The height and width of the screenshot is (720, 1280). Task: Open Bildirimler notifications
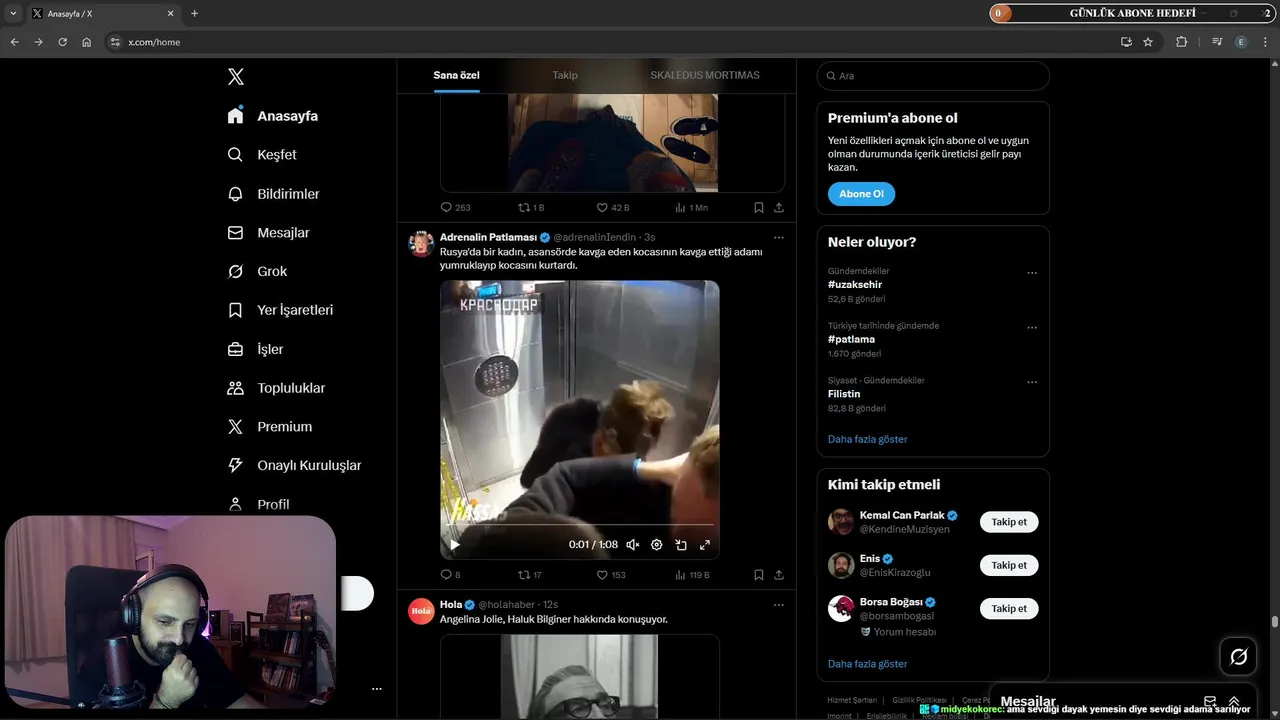(x=273, y=194)
